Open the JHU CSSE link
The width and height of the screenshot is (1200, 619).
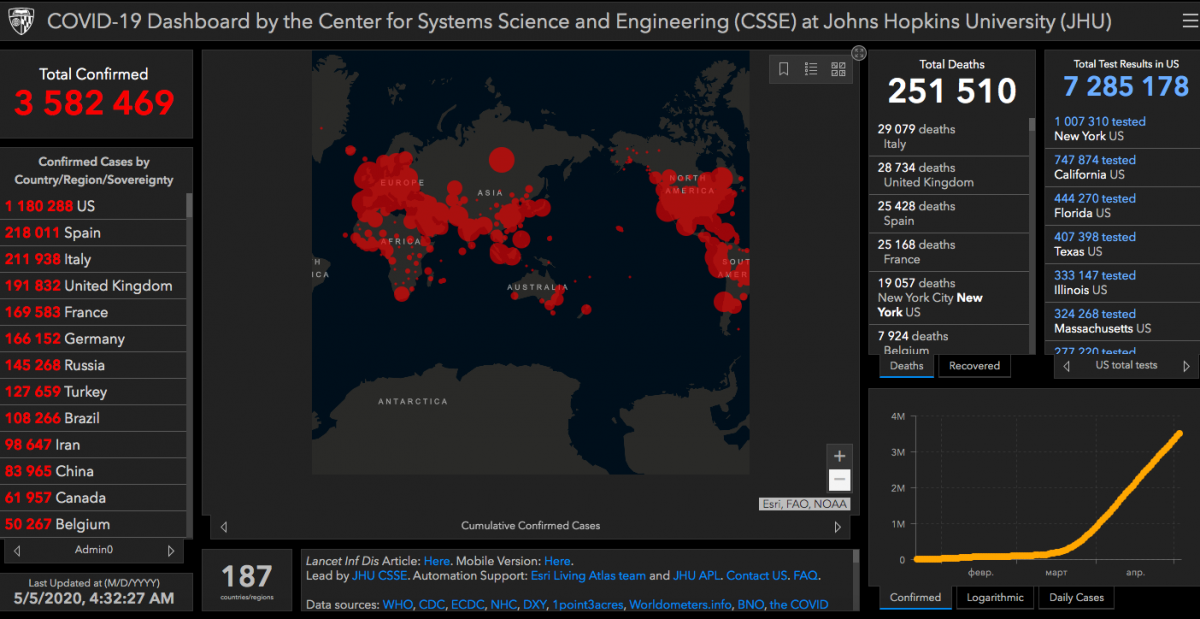[379, 576]
